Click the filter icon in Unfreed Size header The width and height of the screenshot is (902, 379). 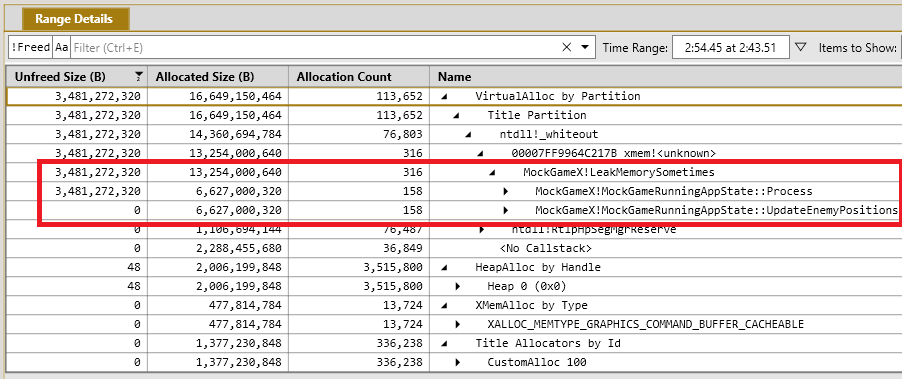click(139, 76)
